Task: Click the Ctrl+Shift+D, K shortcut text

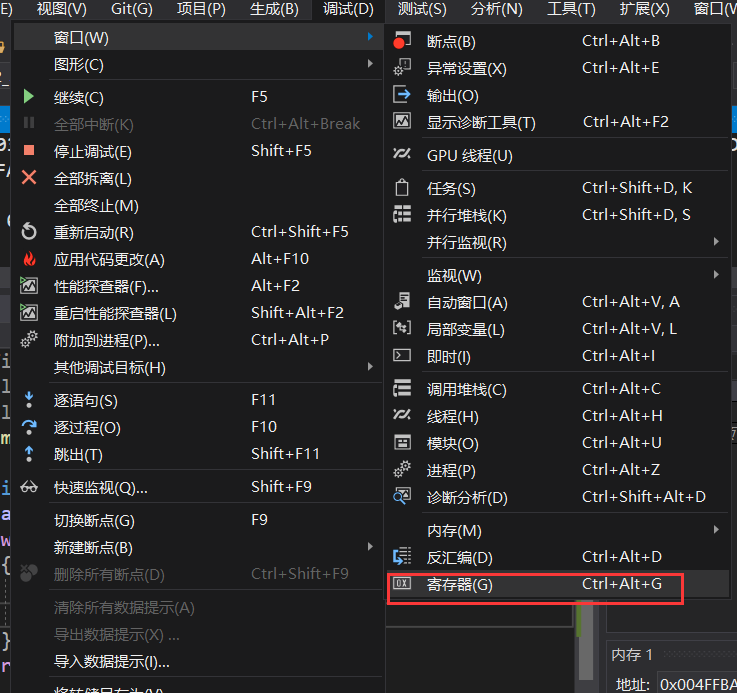Action: pos(637,188)
